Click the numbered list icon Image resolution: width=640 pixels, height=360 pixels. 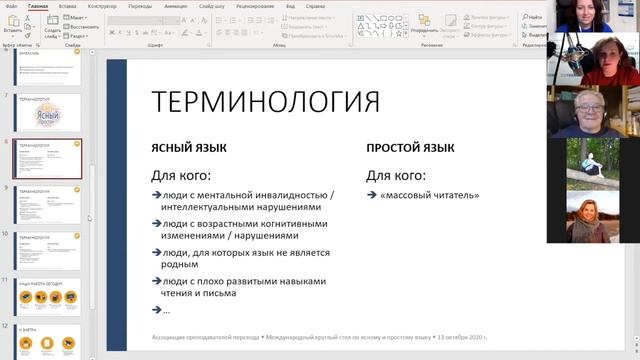[233, 20]
